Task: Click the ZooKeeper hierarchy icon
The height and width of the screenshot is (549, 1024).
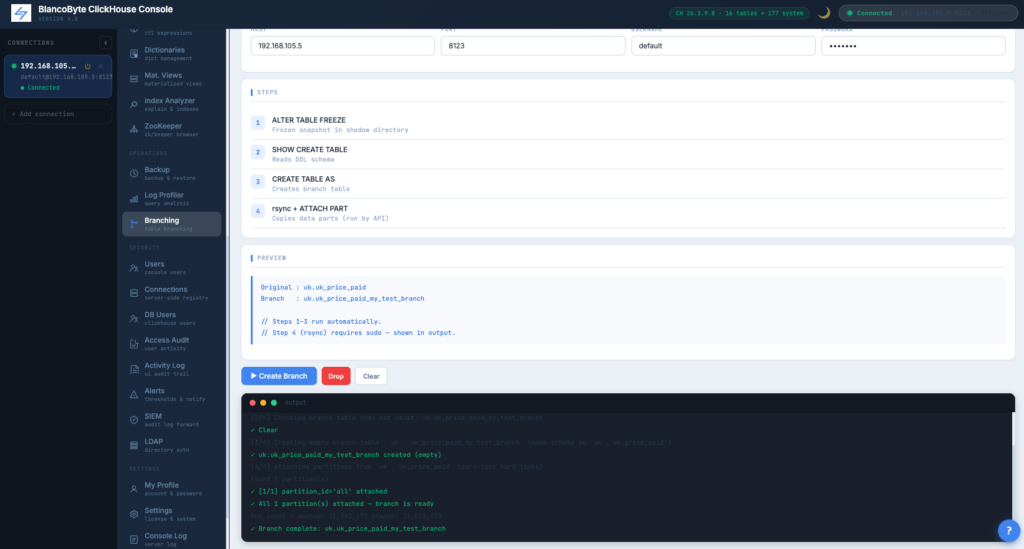Action: coord(134,129)
